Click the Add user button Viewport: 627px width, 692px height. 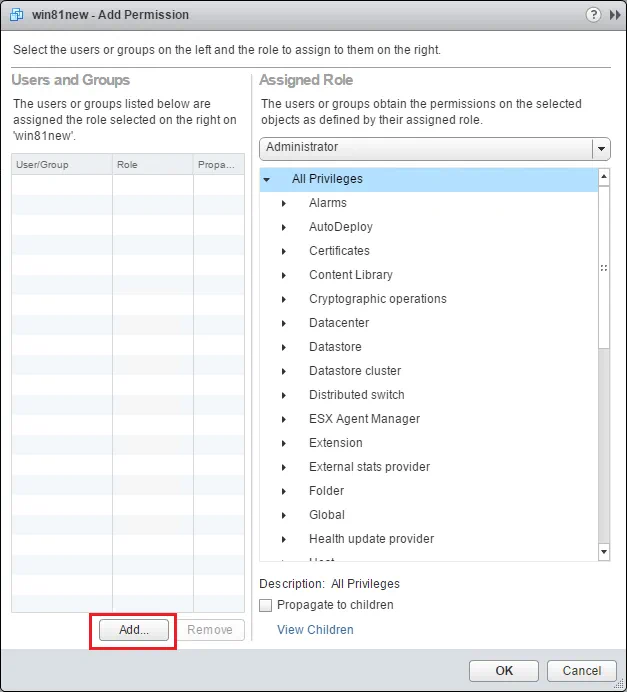pos(133,630)
